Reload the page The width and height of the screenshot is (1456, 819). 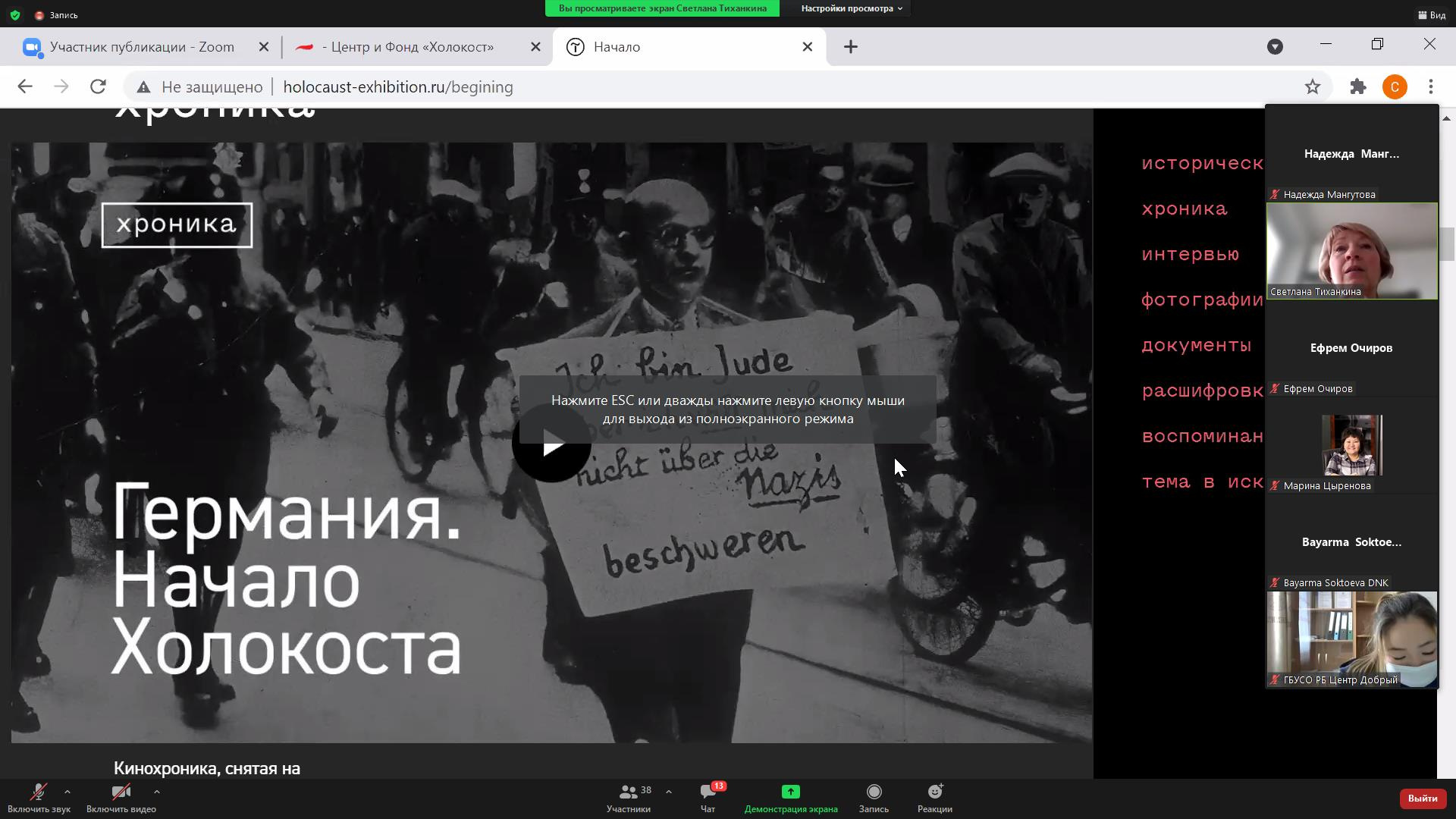click(98, 87)
